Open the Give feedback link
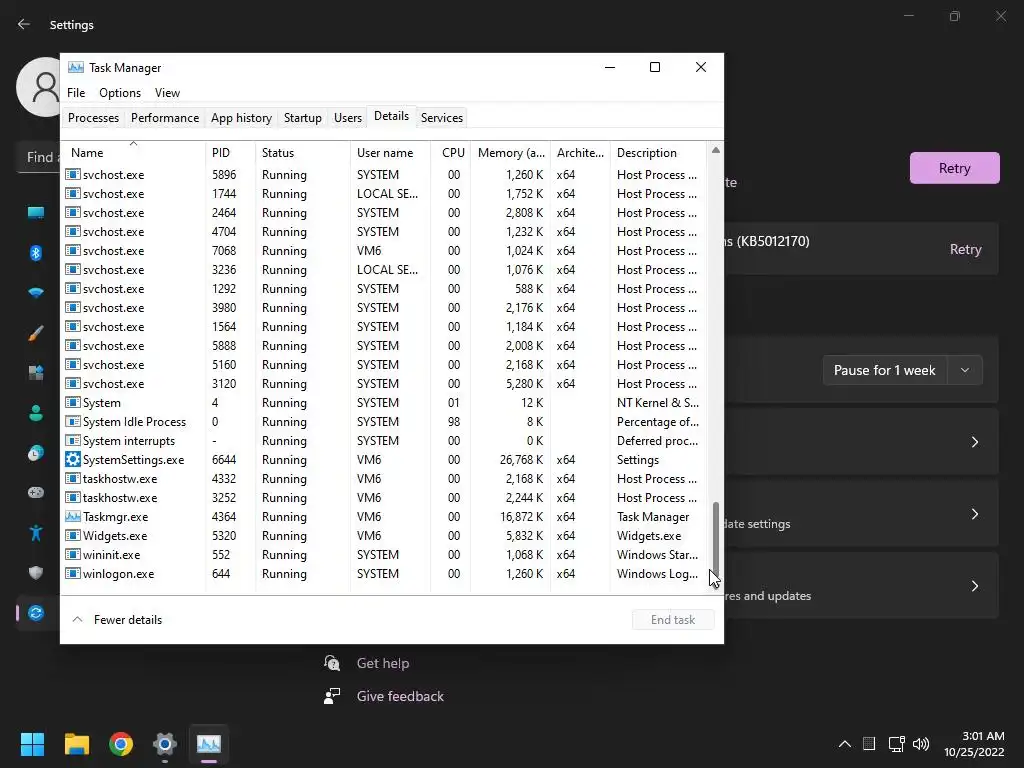The image size is (1024, 768). tap(400, 696)
